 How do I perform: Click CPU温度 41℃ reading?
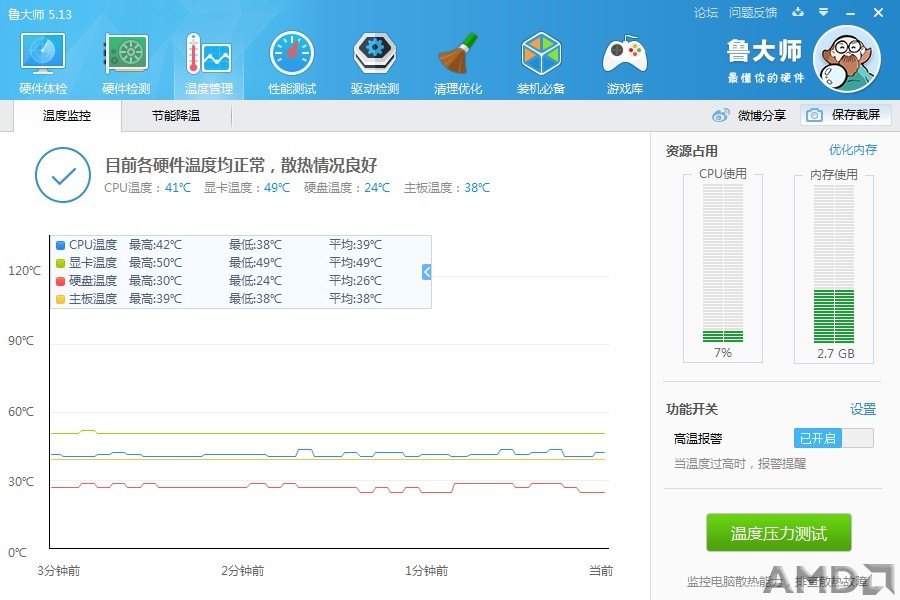[x=148, y=188]
